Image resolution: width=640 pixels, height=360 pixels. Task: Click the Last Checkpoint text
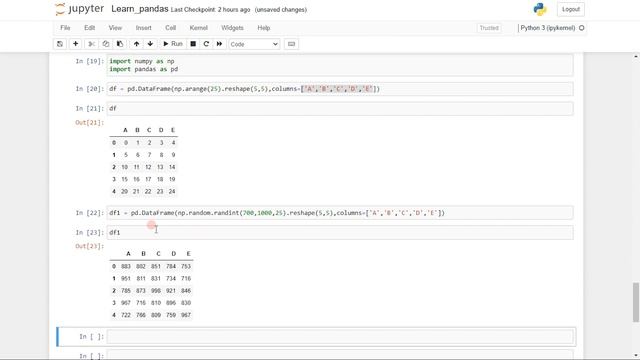click(210, 10)
